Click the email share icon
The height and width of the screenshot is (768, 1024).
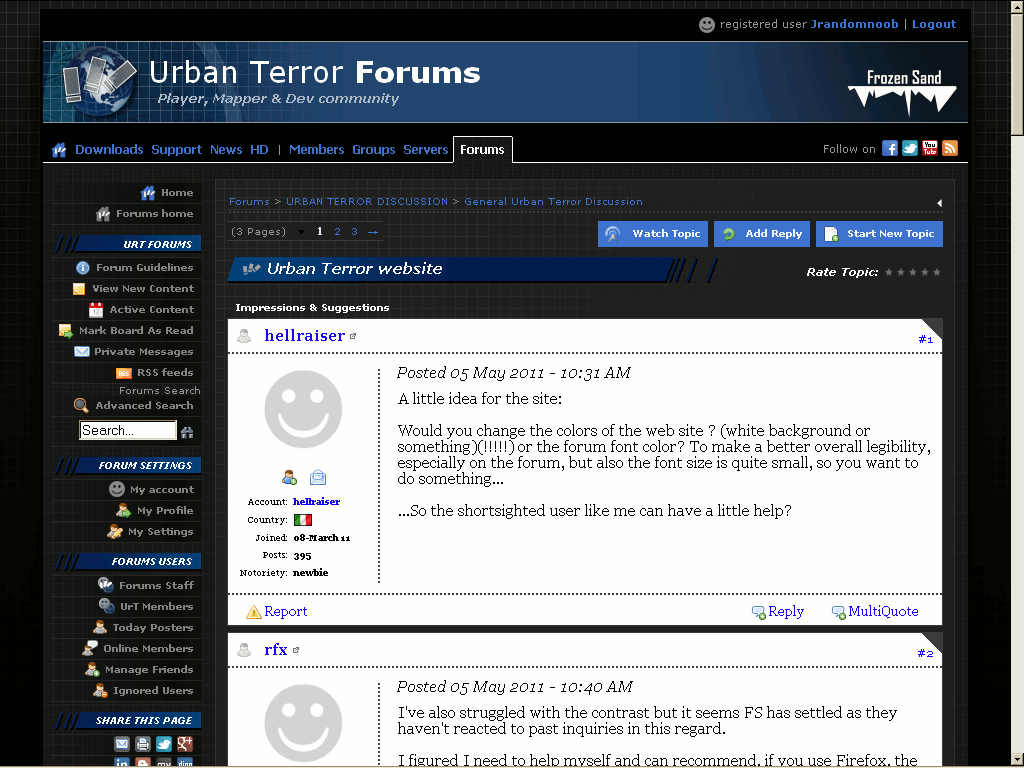click(x=122, y=744)
